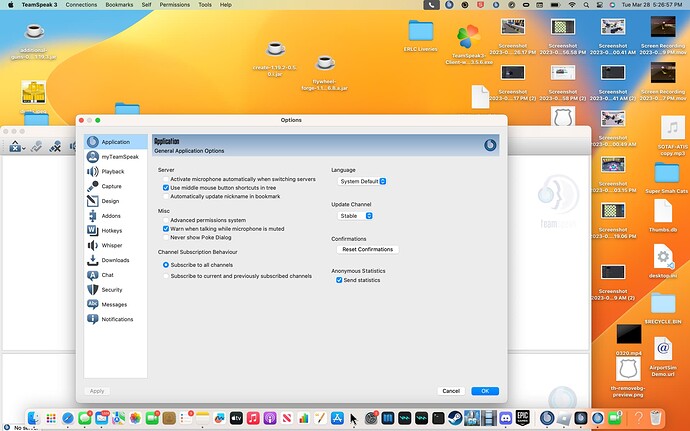Click the Reset Confirmations button
Viewport: 690px width, 431px height.
tap(367, 249)
